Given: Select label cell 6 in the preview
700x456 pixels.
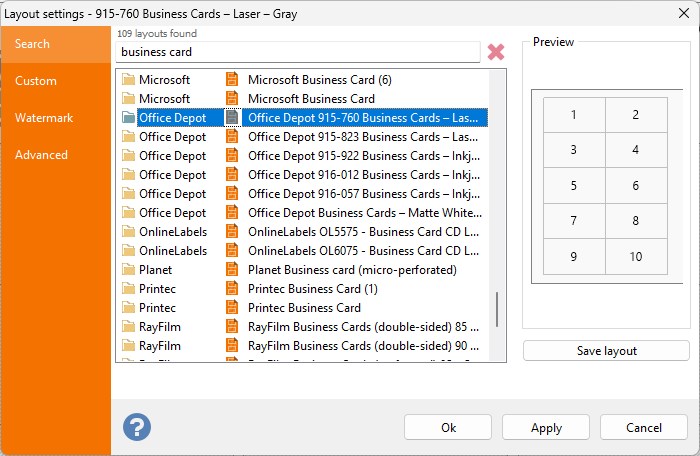Looking at the screenshot, I should (636, 185).
